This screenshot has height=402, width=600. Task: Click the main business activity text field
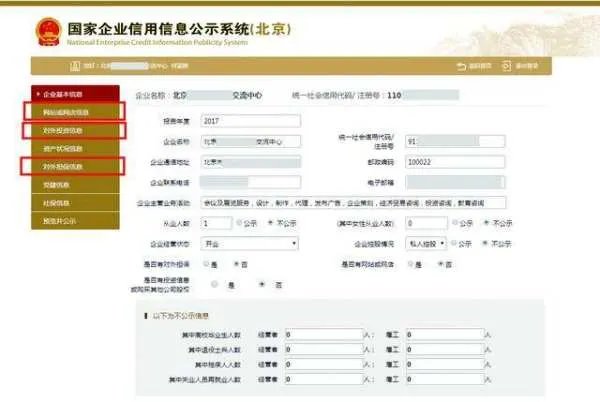coord(353,203)
